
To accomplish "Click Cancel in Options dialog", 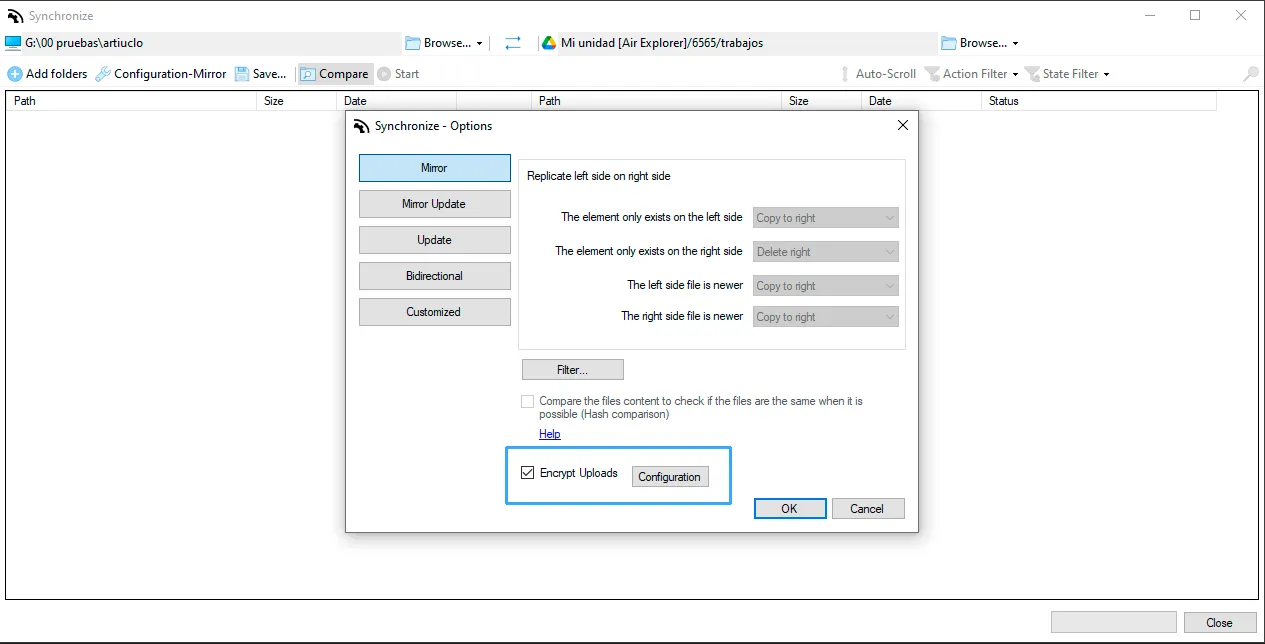I will (867, 509).
